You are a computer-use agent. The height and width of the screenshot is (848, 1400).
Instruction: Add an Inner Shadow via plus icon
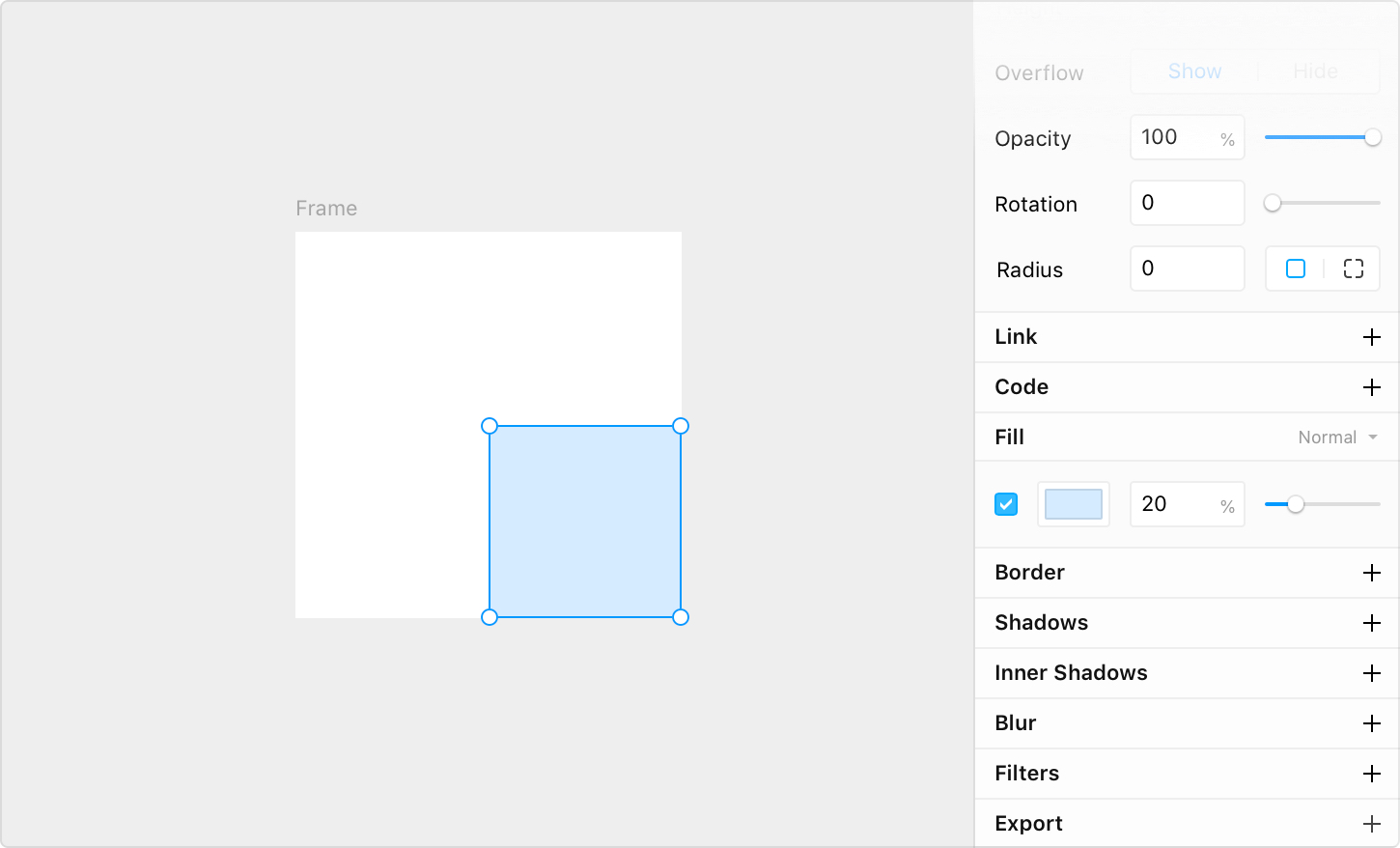tap(1371, 673)
